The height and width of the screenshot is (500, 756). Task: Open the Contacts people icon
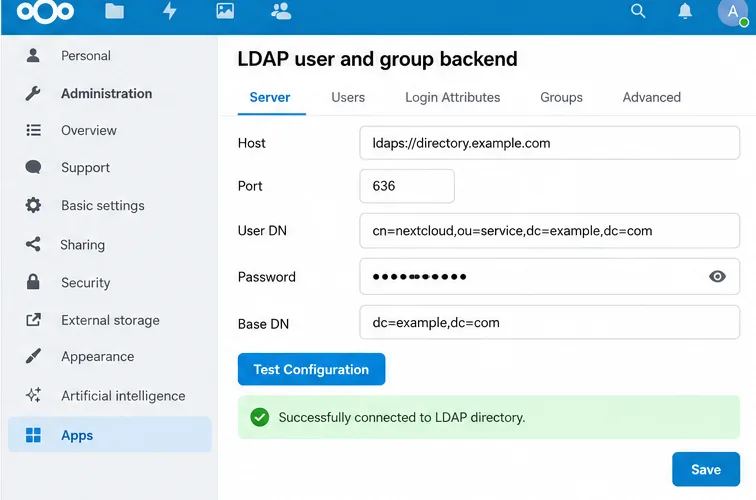pyautogui.click(x=281, y=11)
